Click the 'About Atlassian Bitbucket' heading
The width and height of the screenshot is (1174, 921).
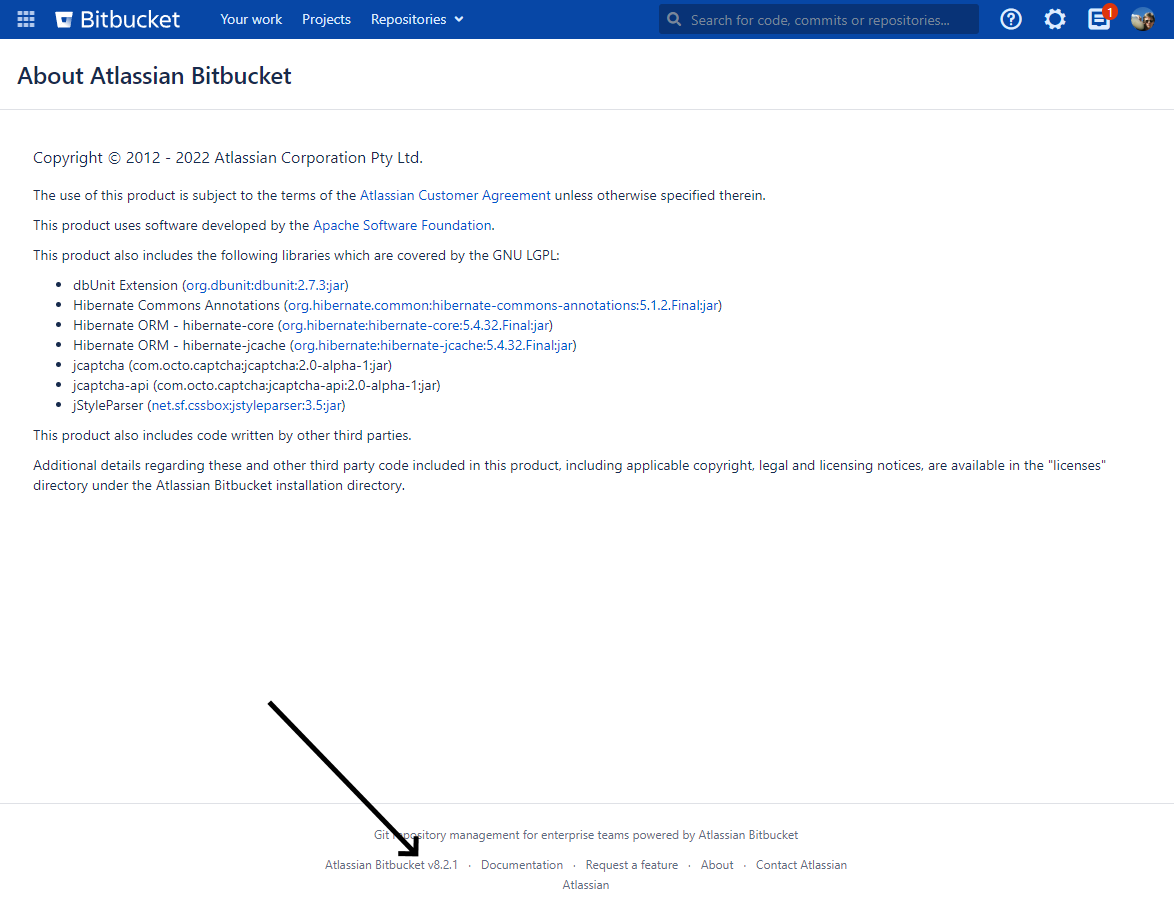click(154, 76)
